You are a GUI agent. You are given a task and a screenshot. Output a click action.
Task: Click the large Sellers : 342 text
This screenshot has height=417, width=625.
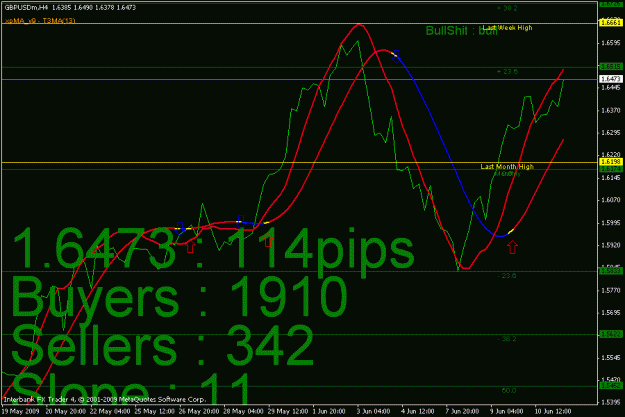[x=163, y=345]
